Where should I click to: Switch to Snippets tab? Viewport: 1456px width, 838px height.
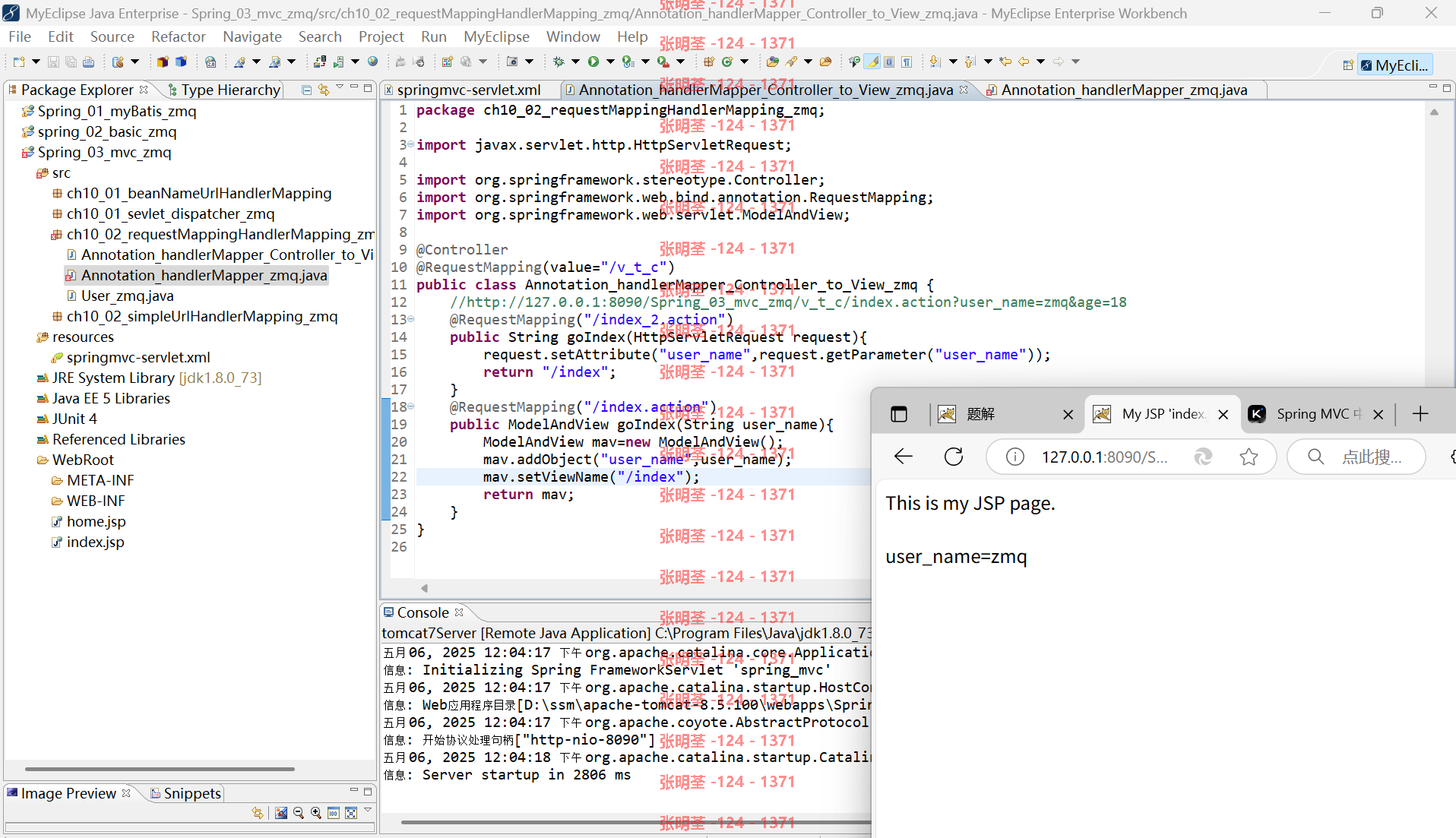pos(185,793)
